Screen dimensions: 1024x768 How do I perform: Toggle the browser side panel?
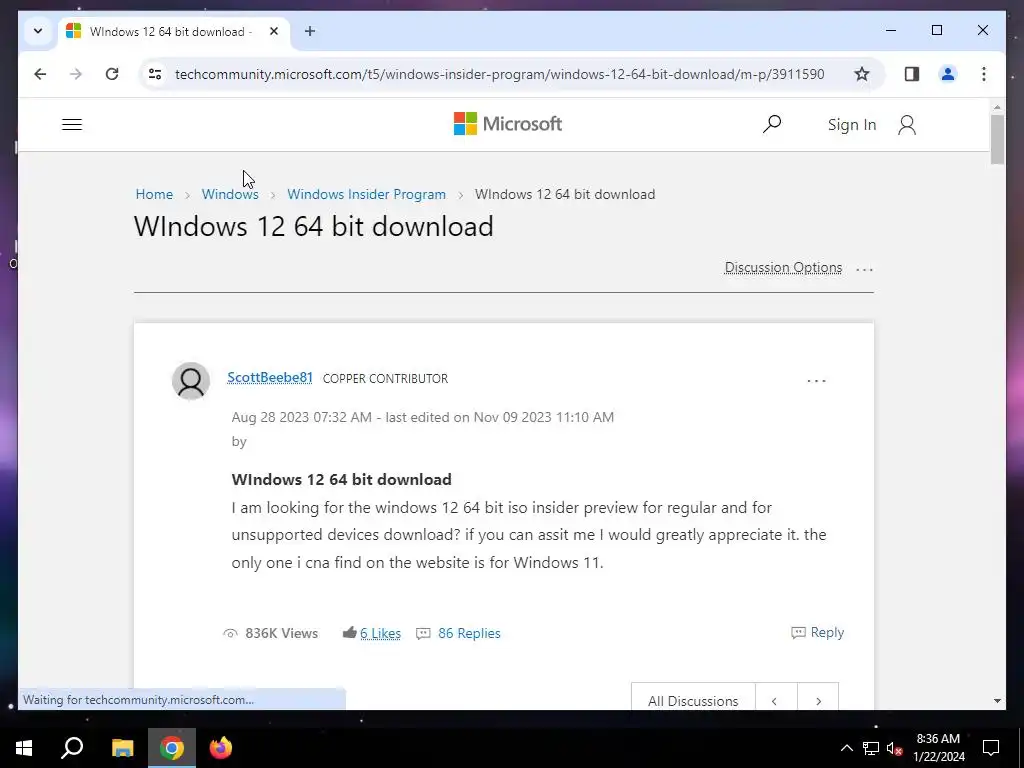pos(912,74)
